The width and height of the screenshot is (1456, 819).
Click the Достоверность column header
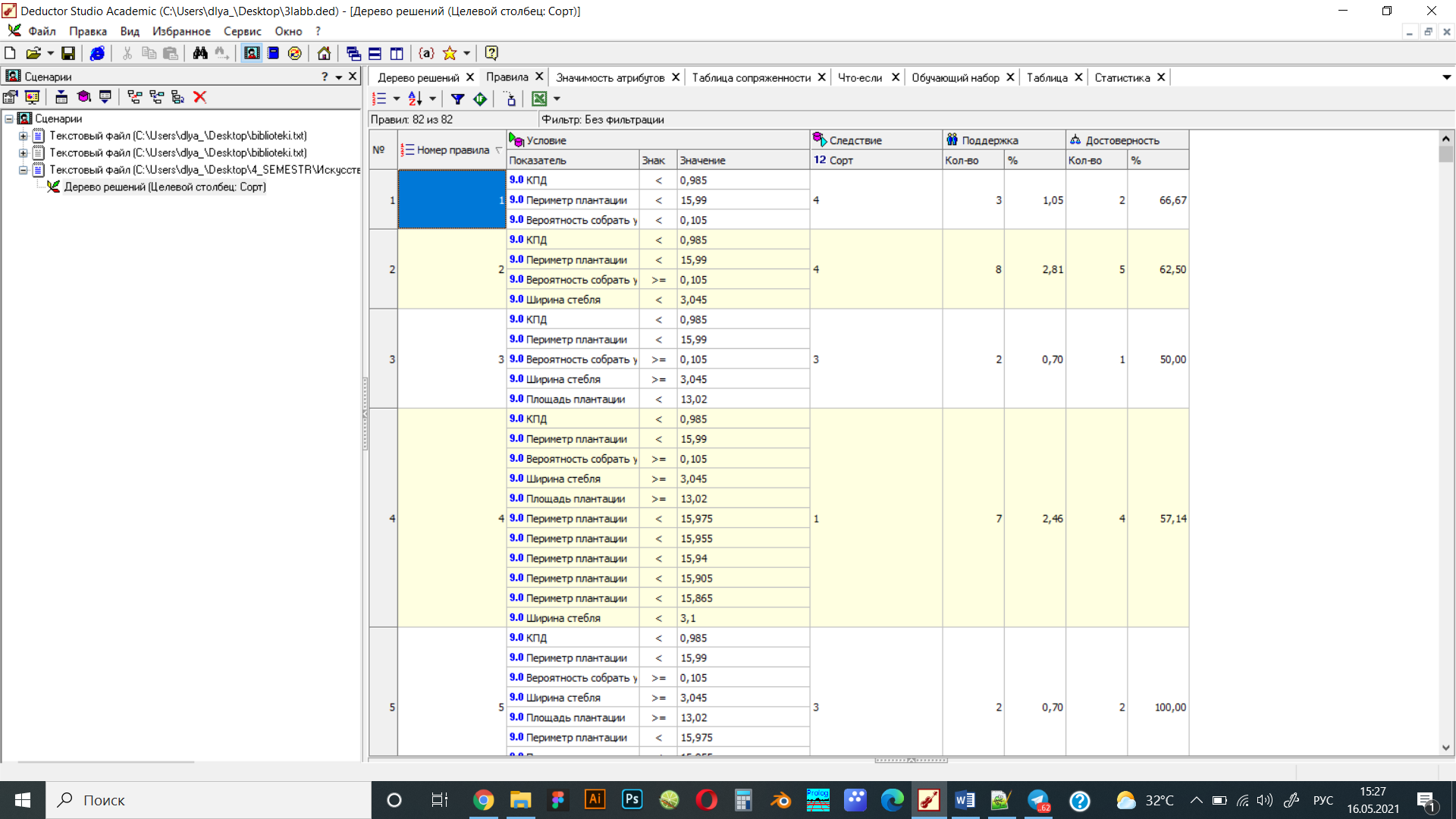[1127, 140]
